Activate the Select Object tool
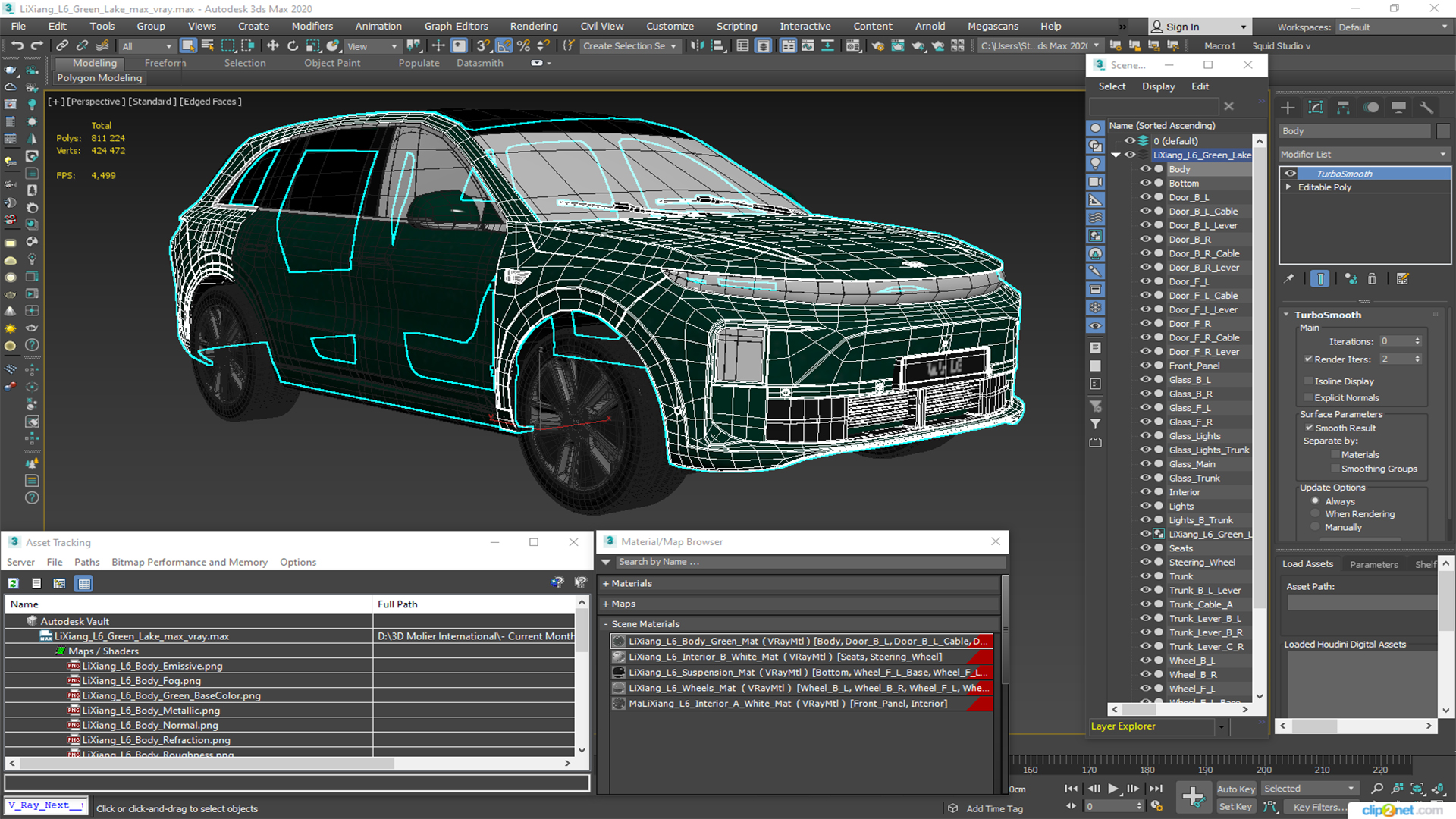 click(x=188, y=46)
